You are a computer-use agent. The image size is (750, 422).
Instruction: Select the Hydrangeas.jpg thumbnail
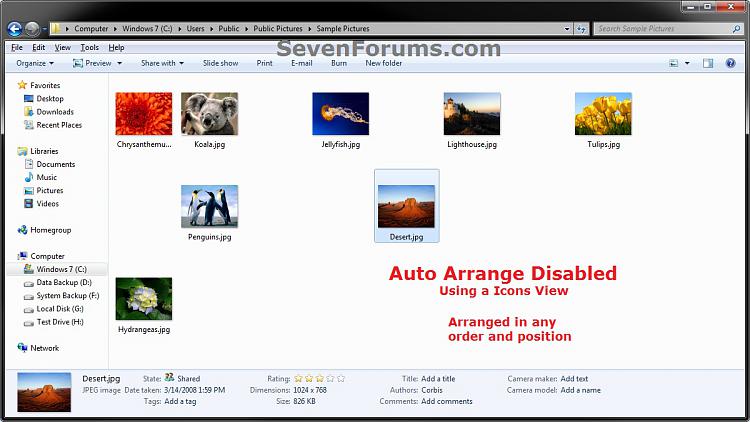(143, 299)
